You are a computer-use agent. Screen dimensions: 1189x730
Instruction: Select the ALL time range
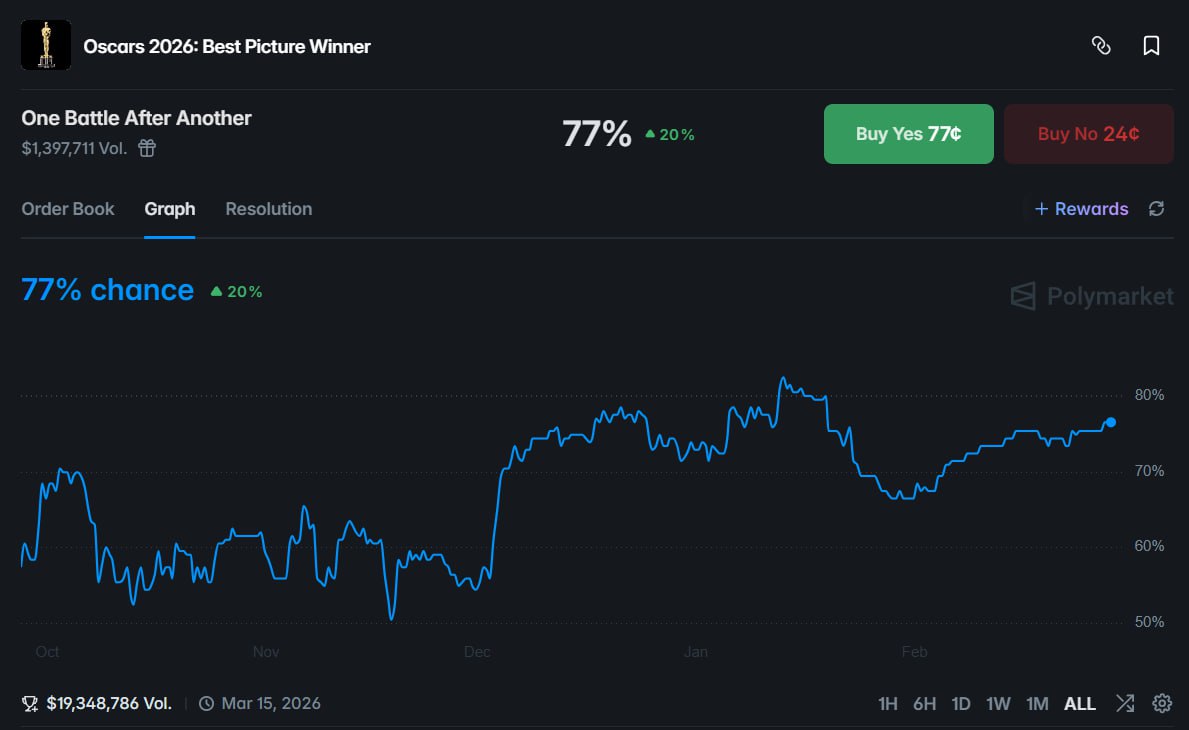1080,704
